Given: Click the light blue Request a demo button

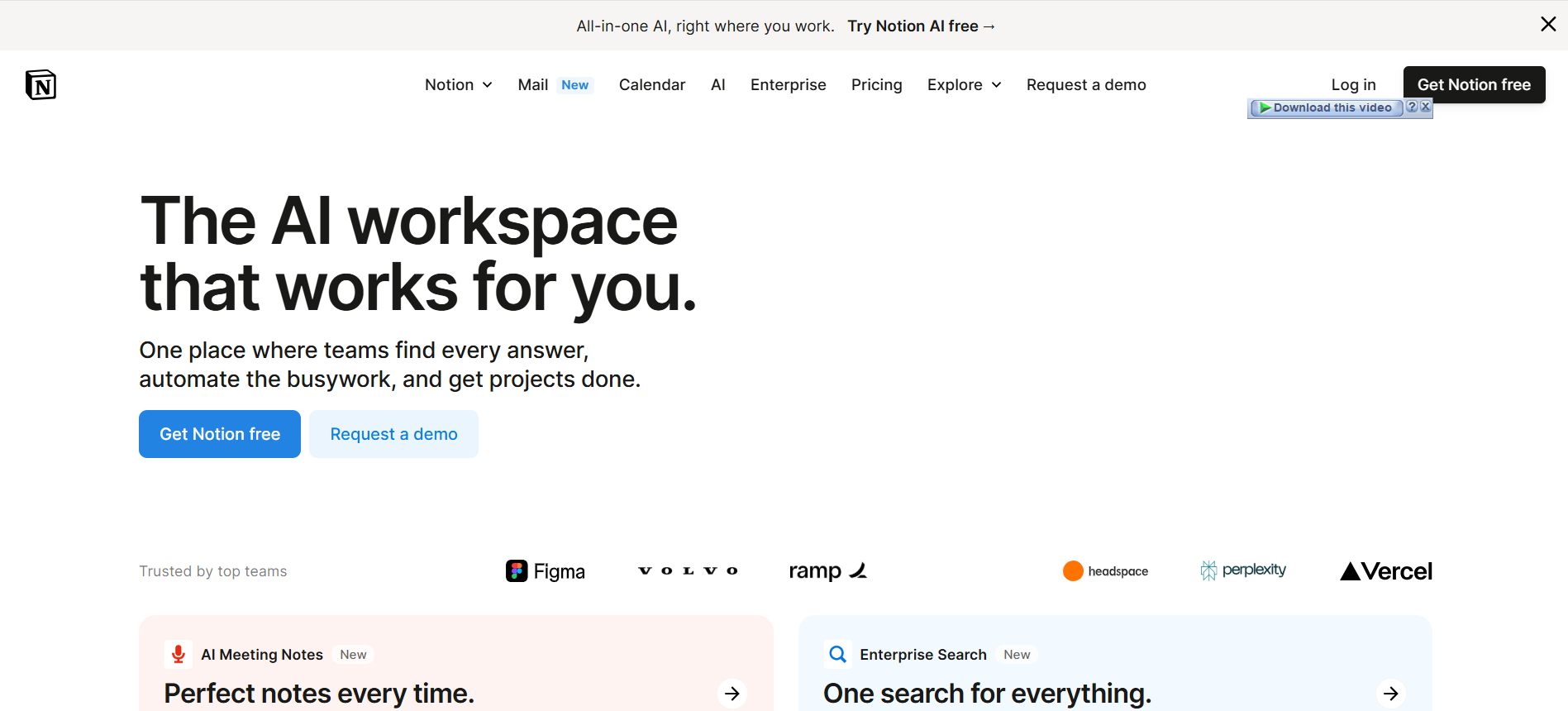Looking at the screenshot, I should [x=393, y=434].
